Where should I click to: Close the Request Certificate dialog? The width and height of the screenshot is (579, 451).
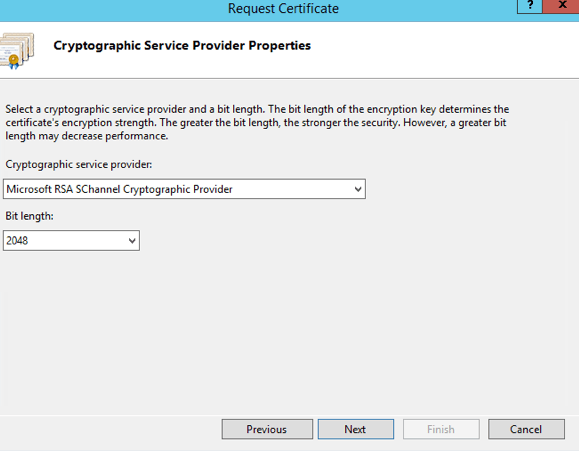click(561, 6)
